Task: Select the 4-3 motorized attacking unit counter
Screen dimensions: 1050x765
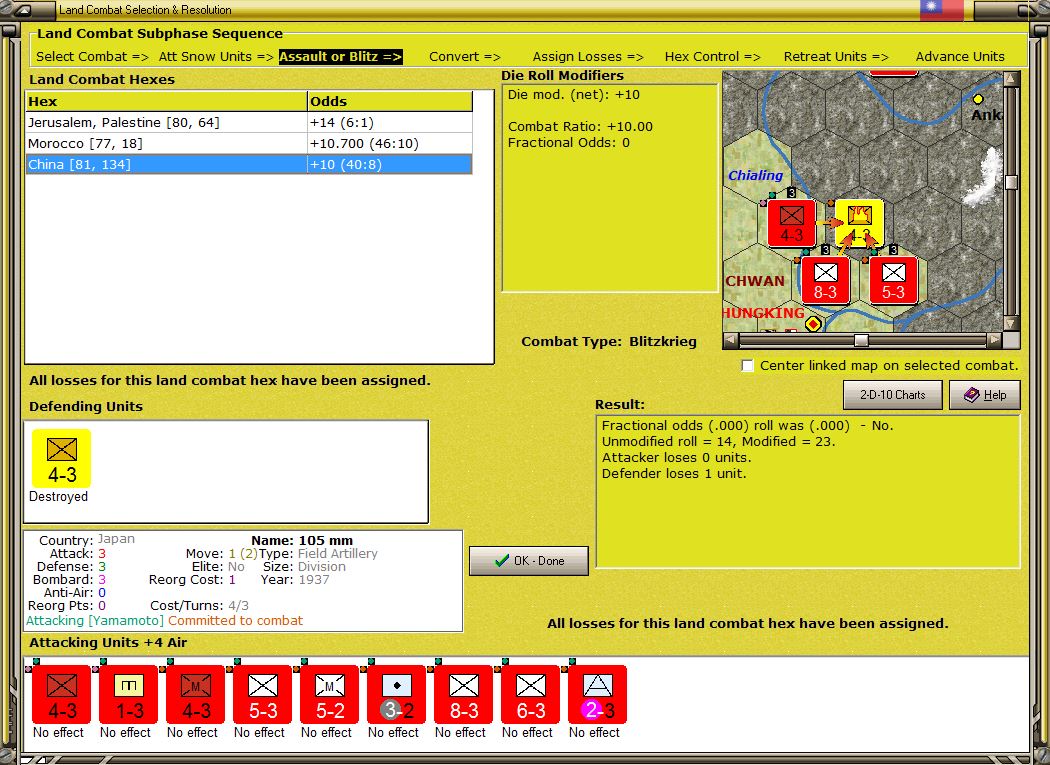Action: coord(196,694)
